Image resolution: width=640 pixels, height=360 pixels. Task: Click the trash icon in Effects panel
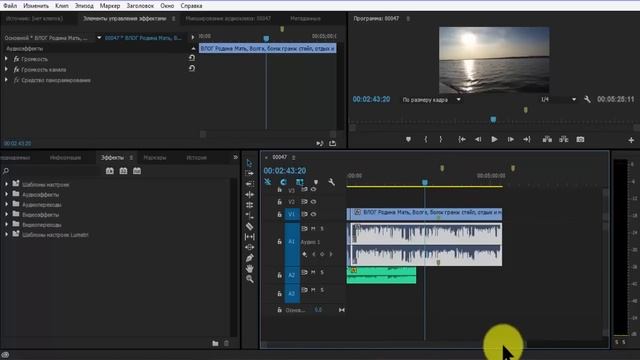click(x=226, y=343)
